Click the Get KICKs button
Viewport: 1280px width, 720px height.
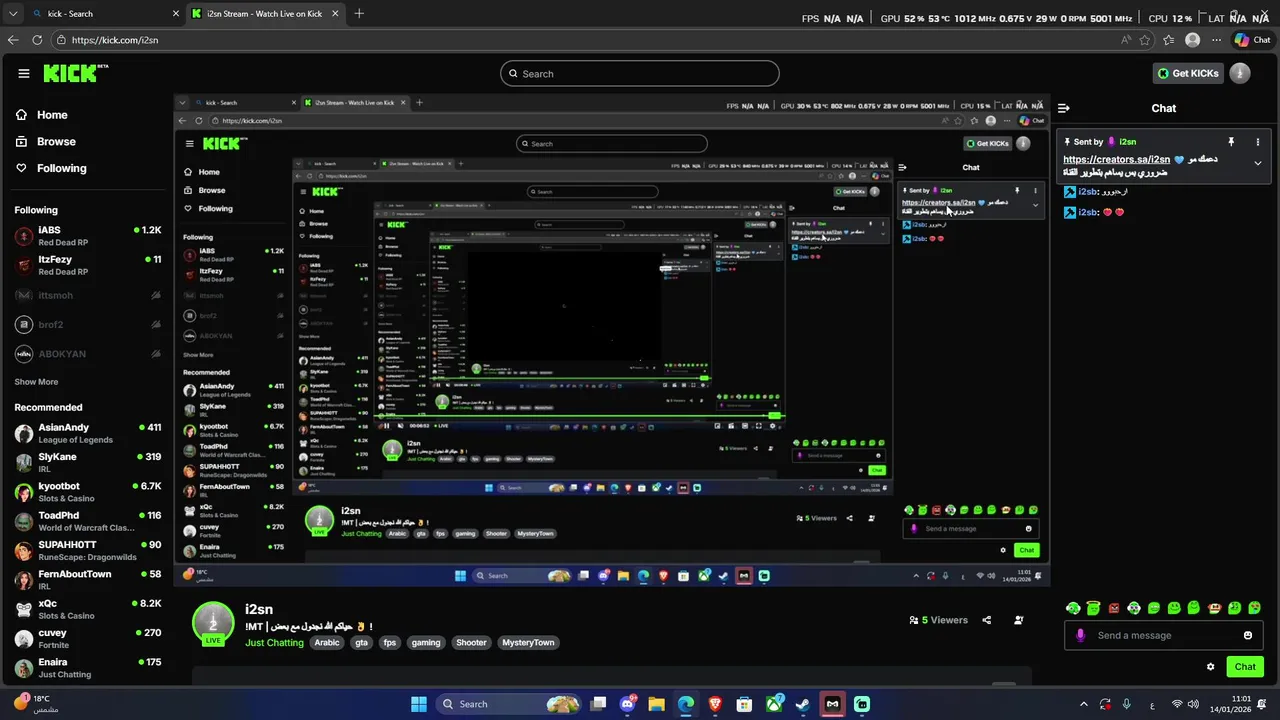pos(1188,73)
